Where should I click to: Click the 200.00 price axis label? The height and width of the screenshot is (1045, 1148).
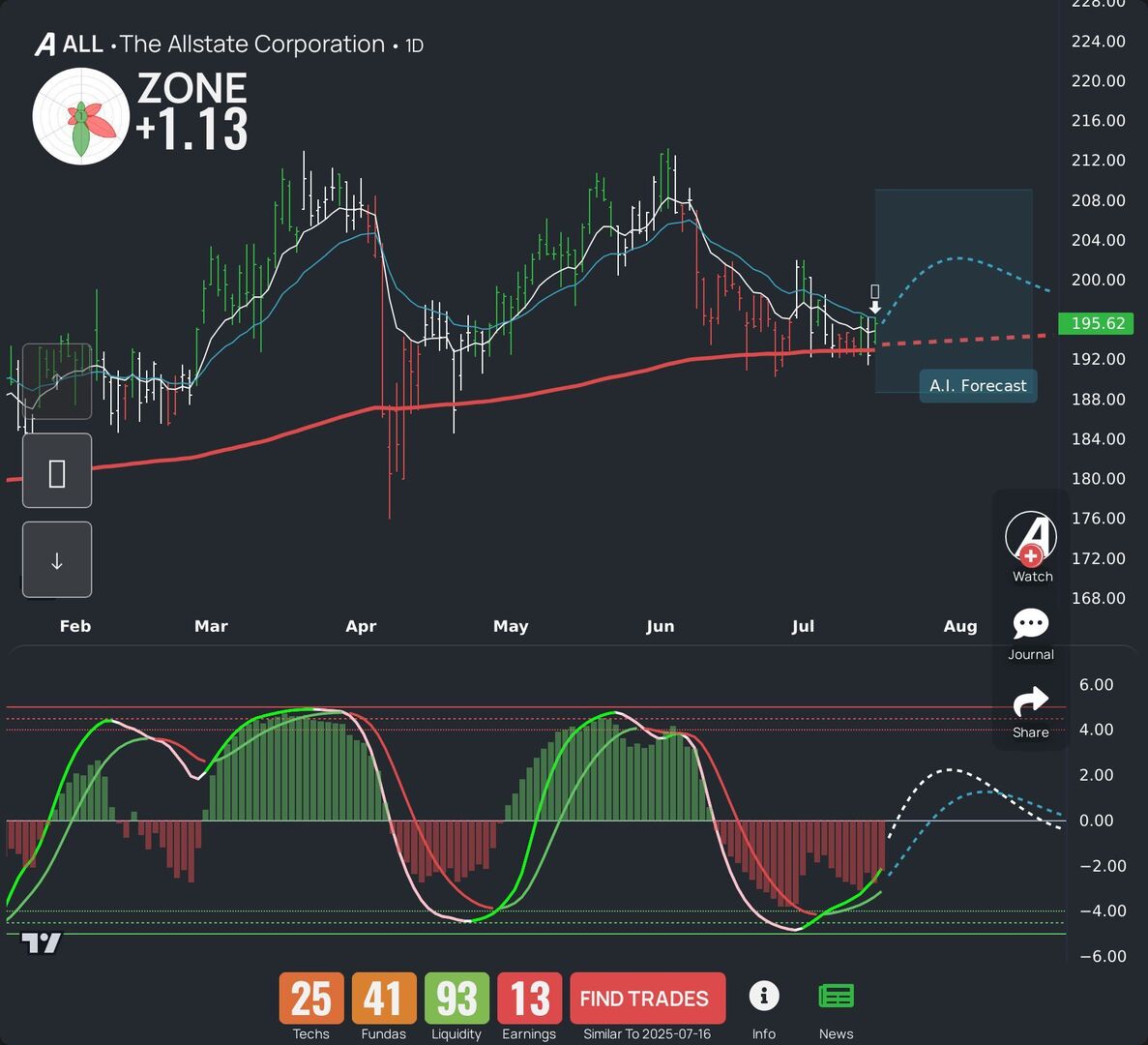click(x=1099, y=280)
